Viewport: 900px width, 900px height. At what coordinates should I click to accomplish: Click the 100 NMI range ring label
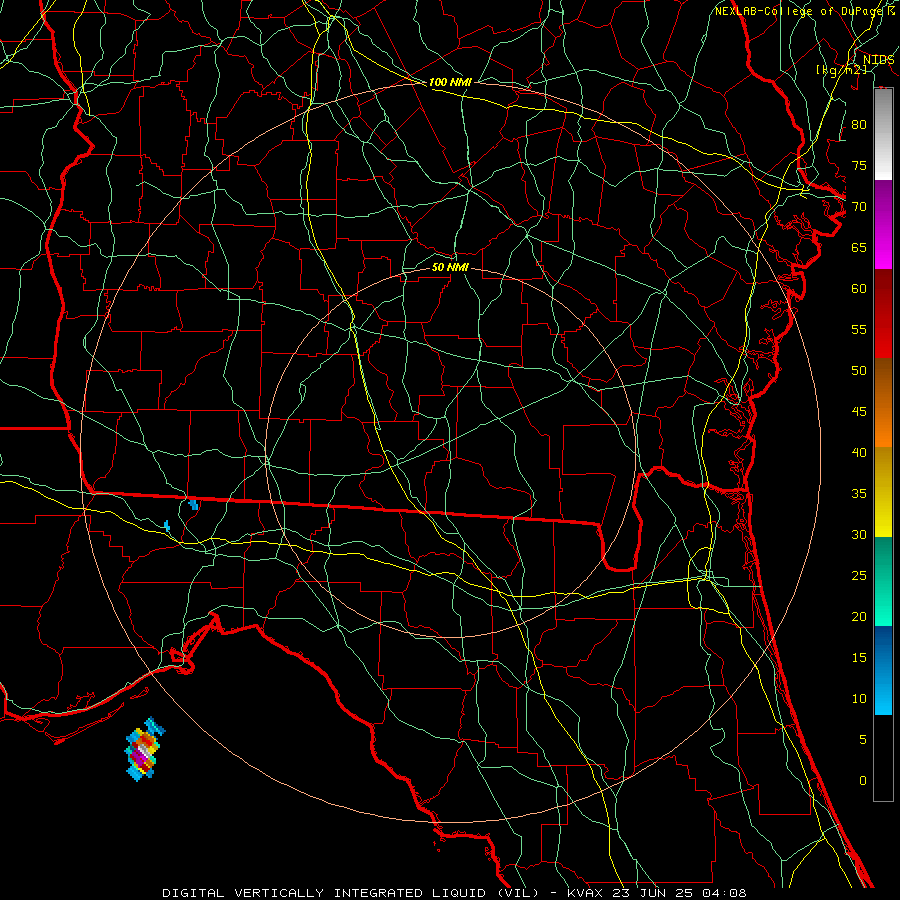(x=450, y=82)
